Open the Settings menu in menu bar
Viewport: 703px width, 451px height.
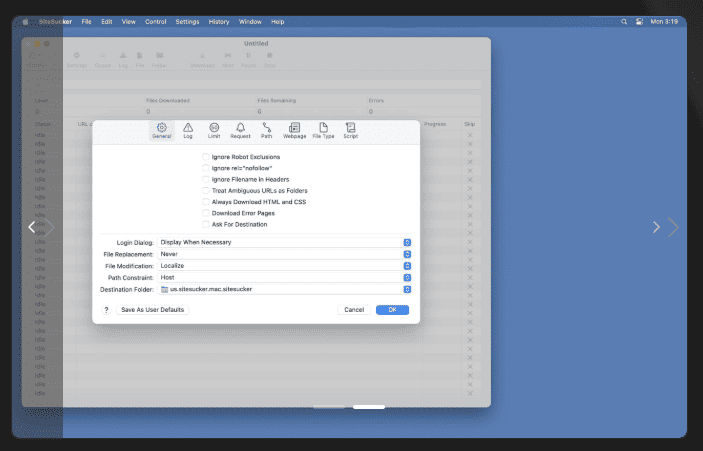pos(187,22)
